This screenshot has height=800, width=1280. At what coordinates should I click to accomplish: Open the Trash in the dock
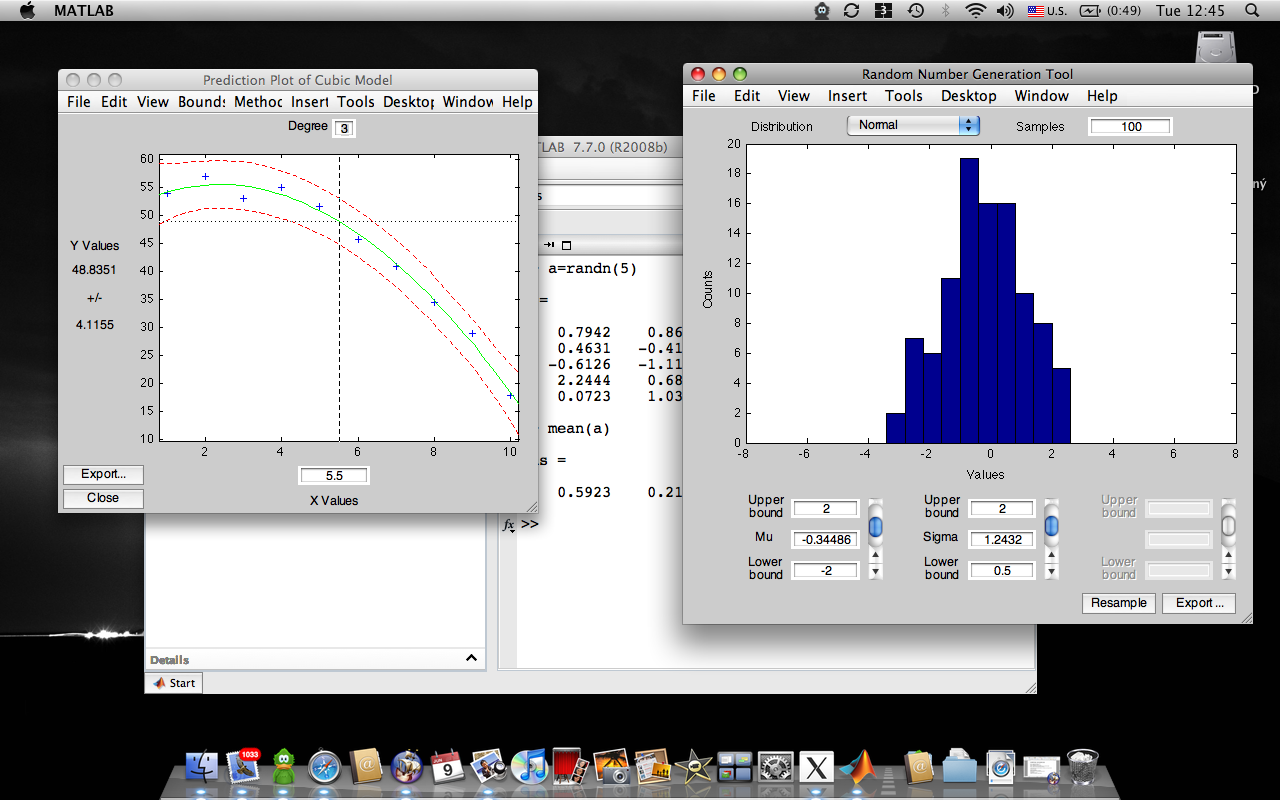click(x=1083, y=767)
